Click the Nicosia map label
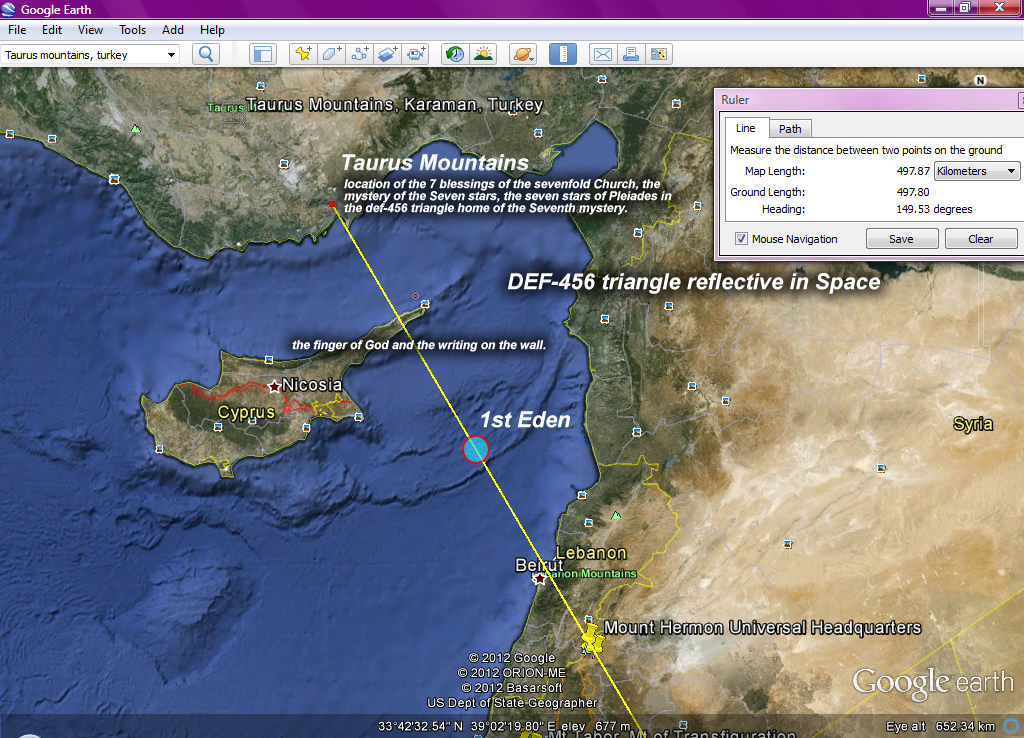1024x738 pixels. [x=312, y=385]
